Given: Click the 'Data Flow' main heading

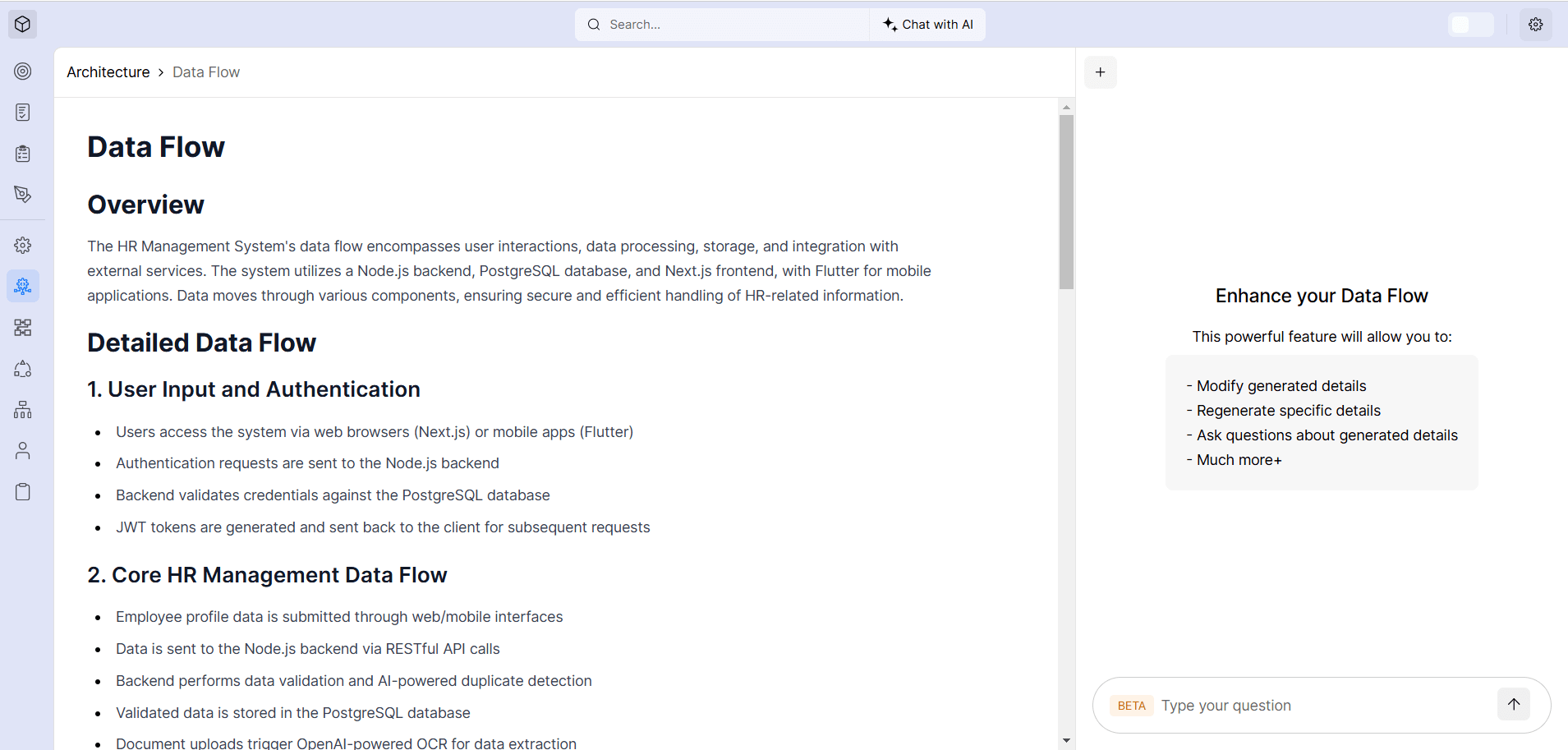Looking at the screenshot, I should [156, 147].
